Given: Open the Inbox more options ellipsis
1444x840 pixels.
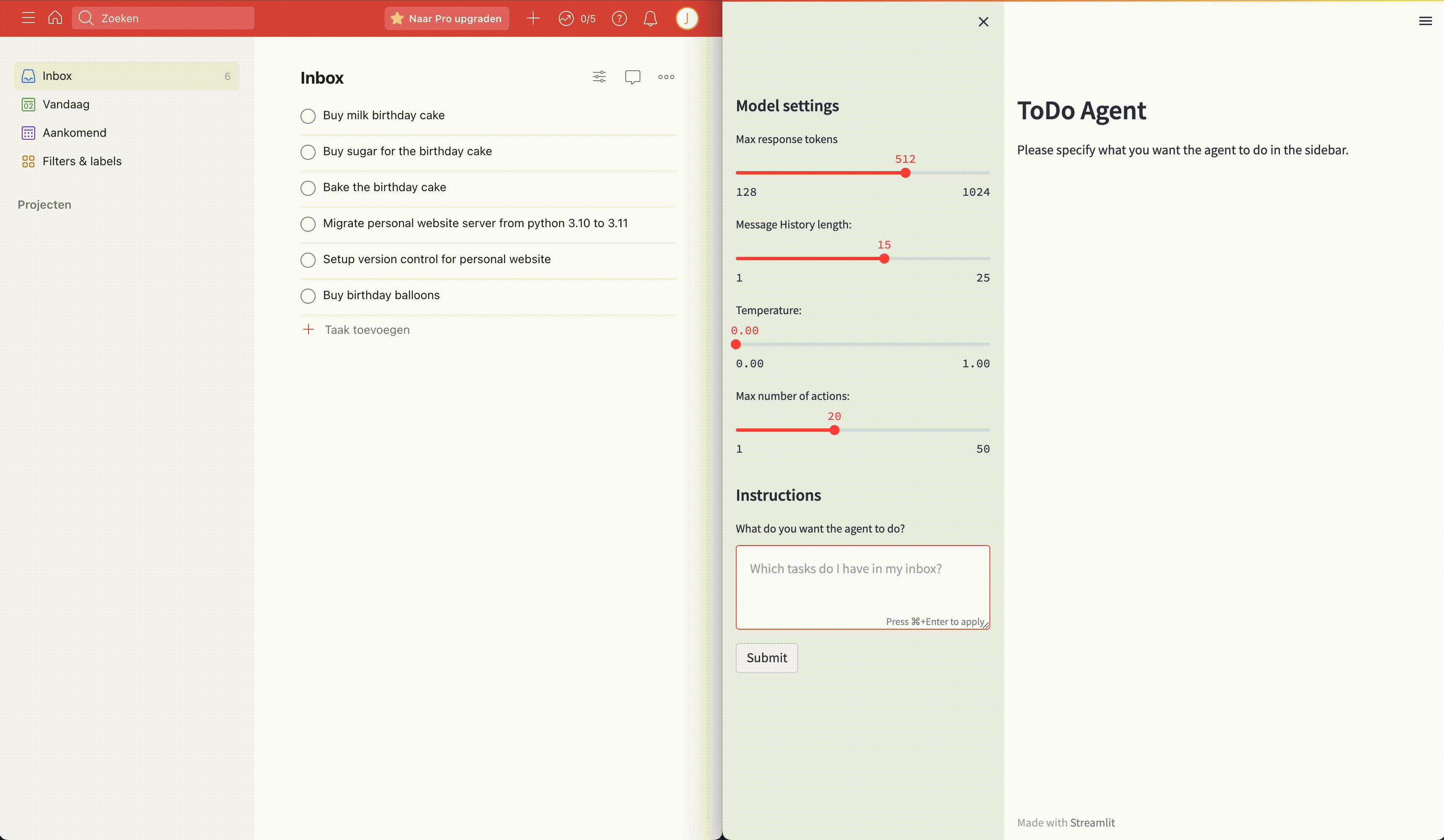Looking at the screenshot, I should (x=666, y=77).
